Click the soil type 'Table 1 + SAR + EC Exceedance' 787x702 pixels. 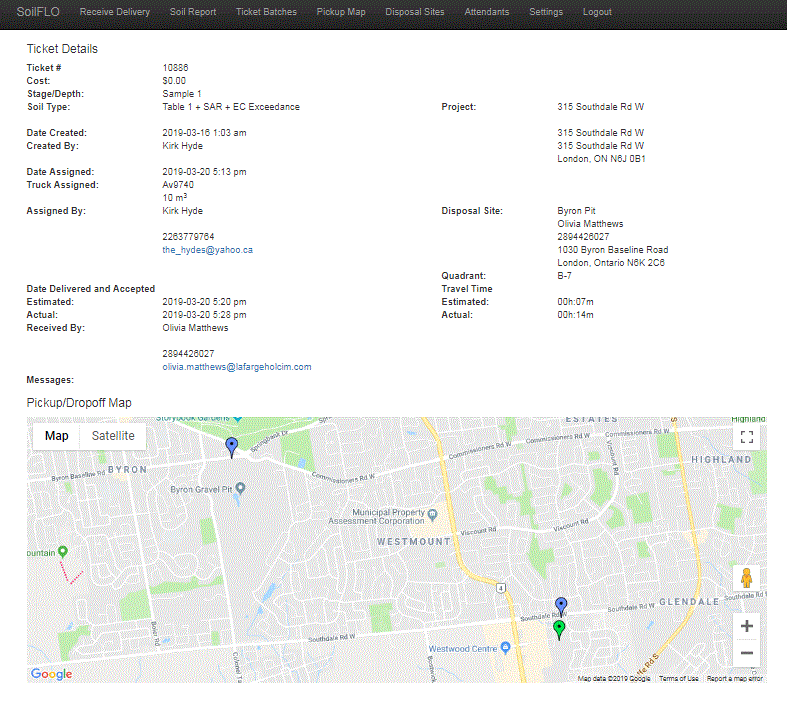pos(231,107)
